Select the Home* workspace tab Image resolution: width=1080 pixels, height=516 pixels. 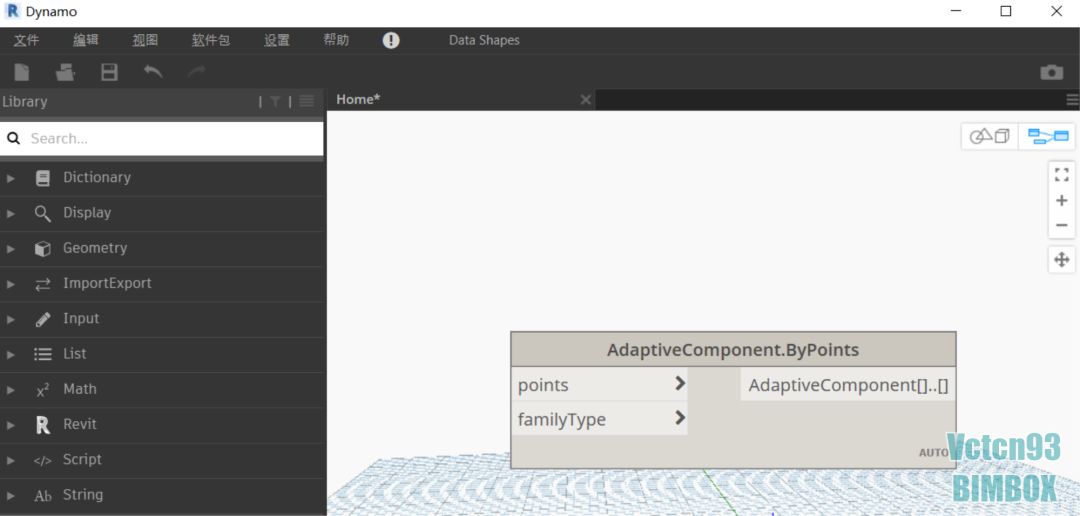[358, 99]
